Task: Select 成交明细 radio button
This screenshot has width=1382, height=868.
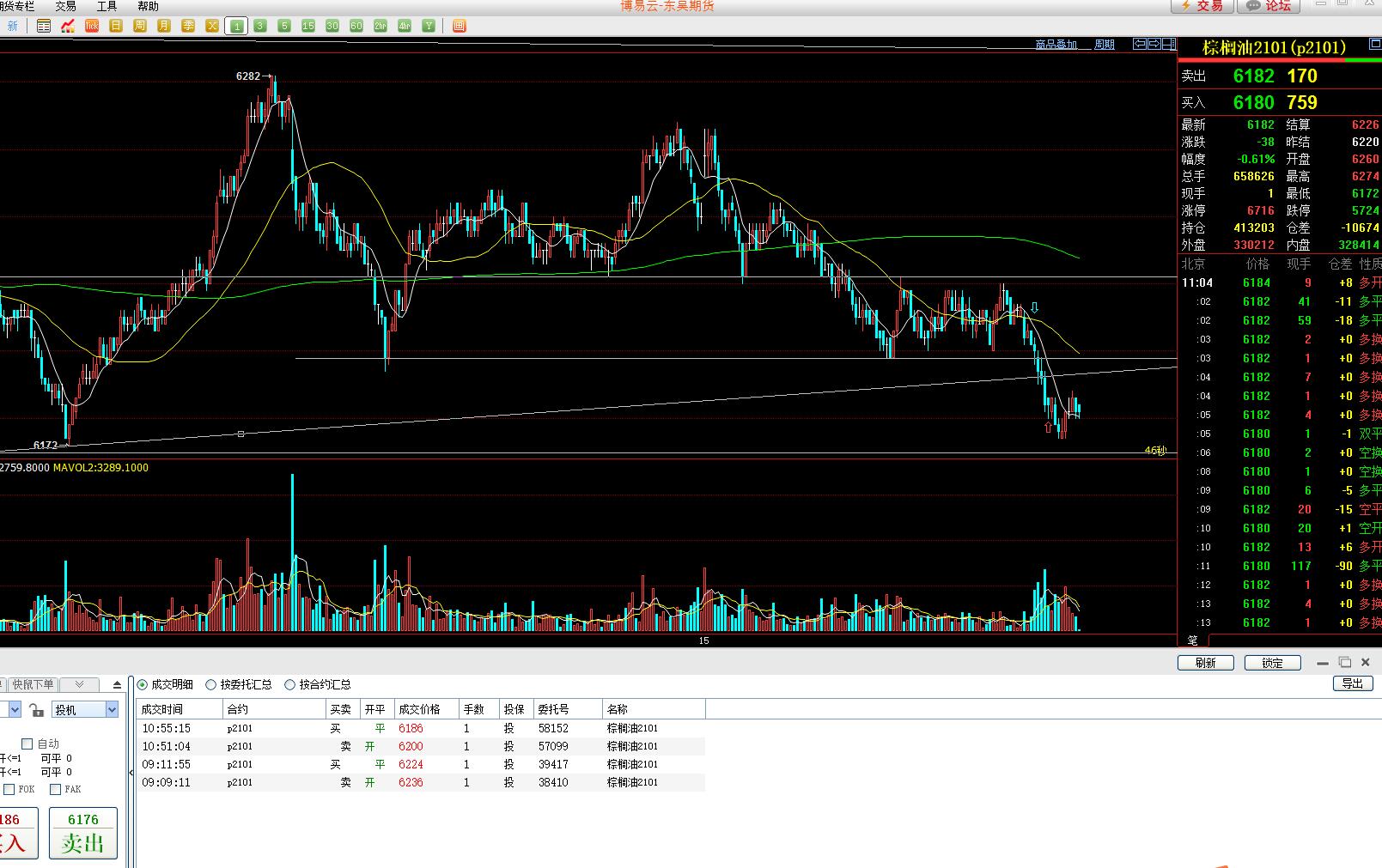Action: [143, 684]
